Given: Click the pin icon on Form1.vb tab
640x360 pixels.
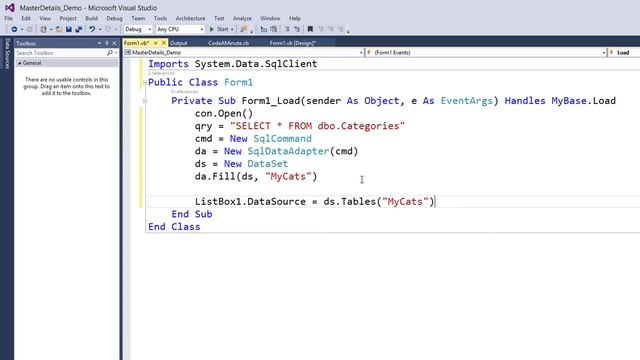Looking at the screenshot, I should [156, 43].
